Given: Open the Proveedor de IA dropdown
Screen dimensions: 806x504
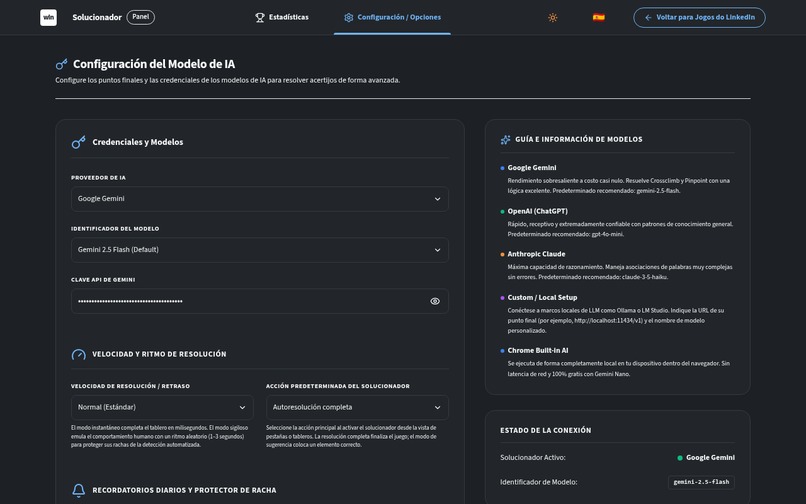Looking at the screenshot, I should click(x=260, y=199).
